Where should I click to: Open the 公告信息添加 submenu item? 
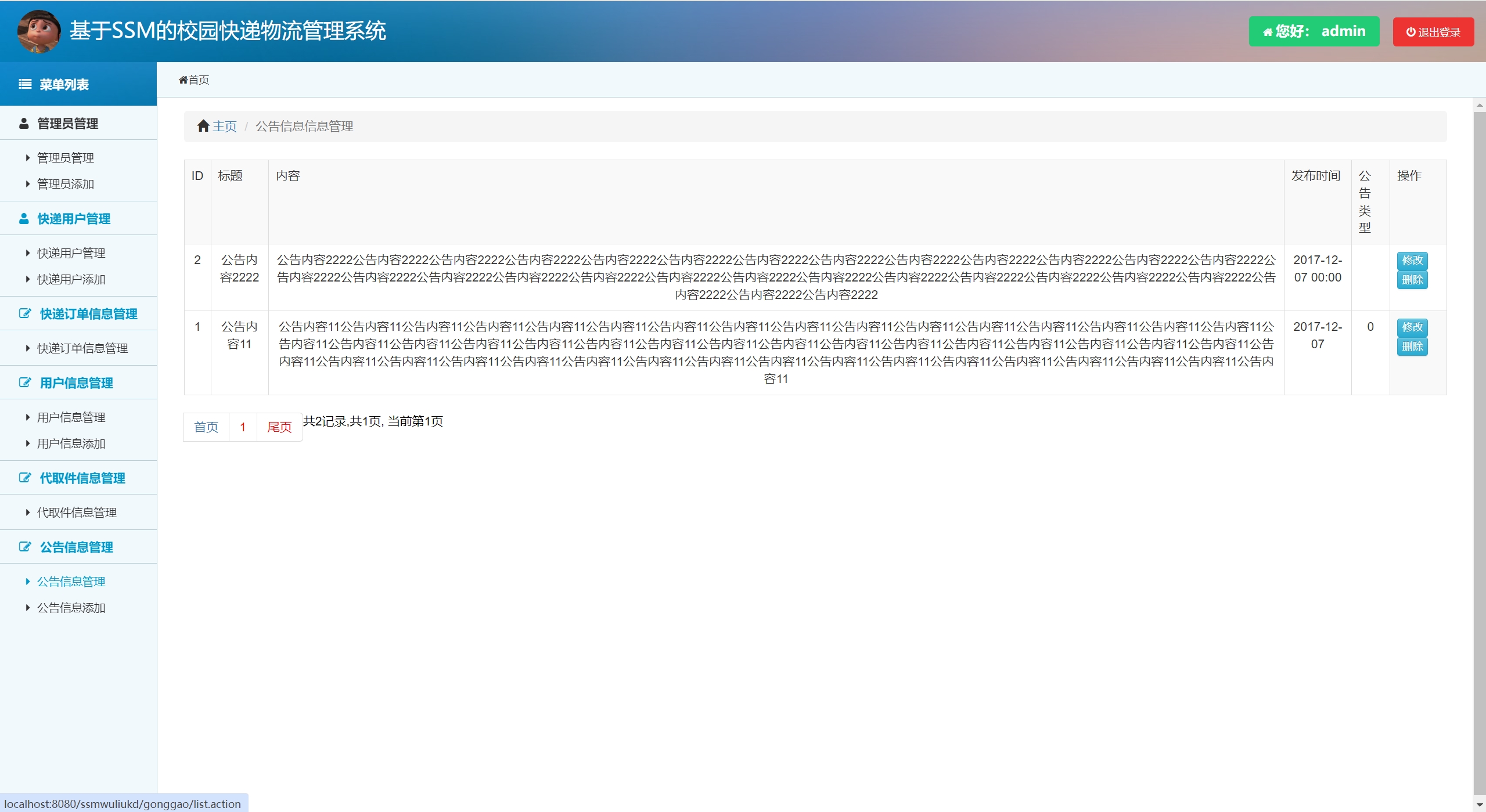tap(71, 608)
